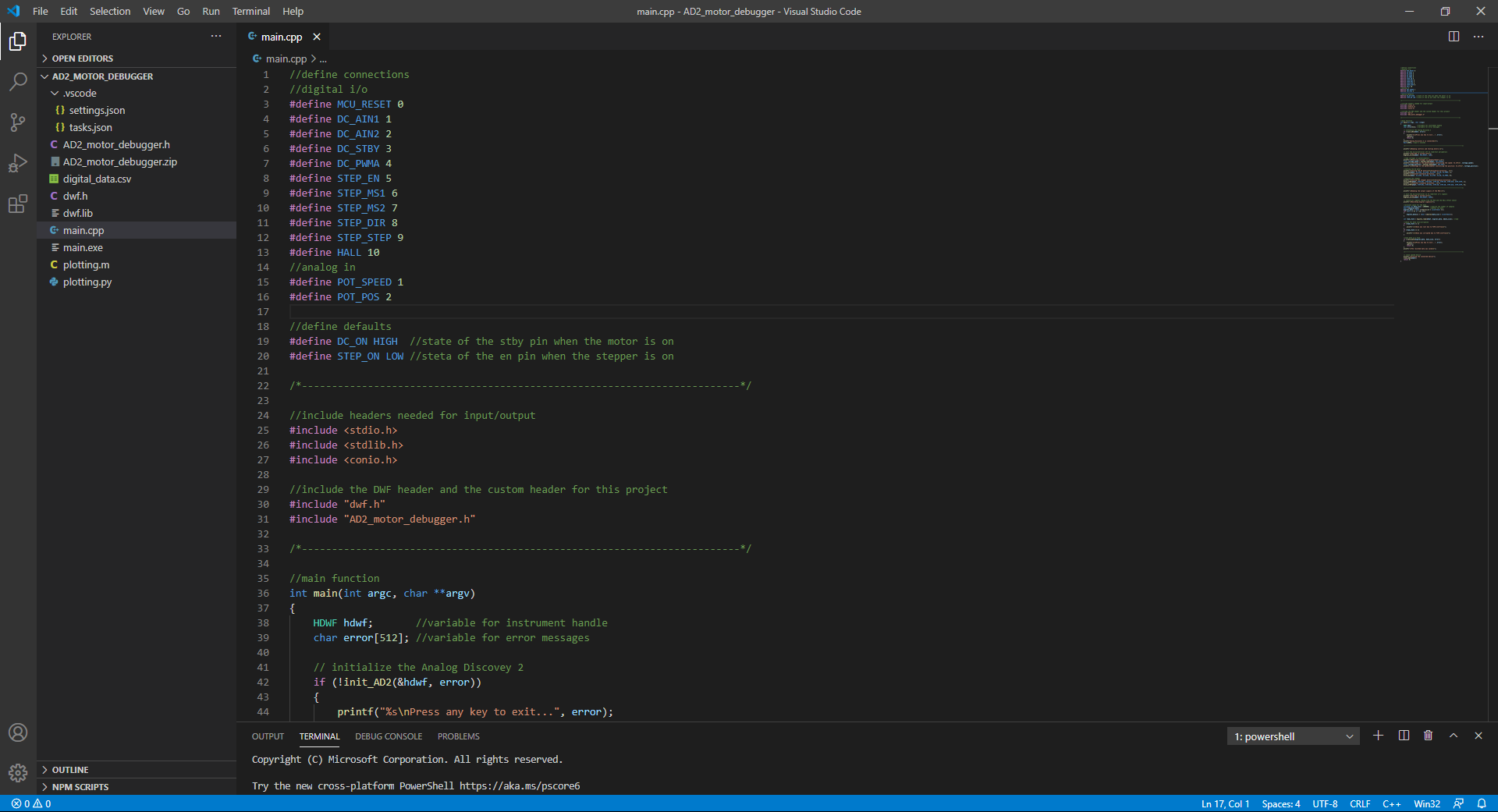Viewport: 1498px width, 812px height.
Task: Open the Extensions view icon
Action: [18, 204]
